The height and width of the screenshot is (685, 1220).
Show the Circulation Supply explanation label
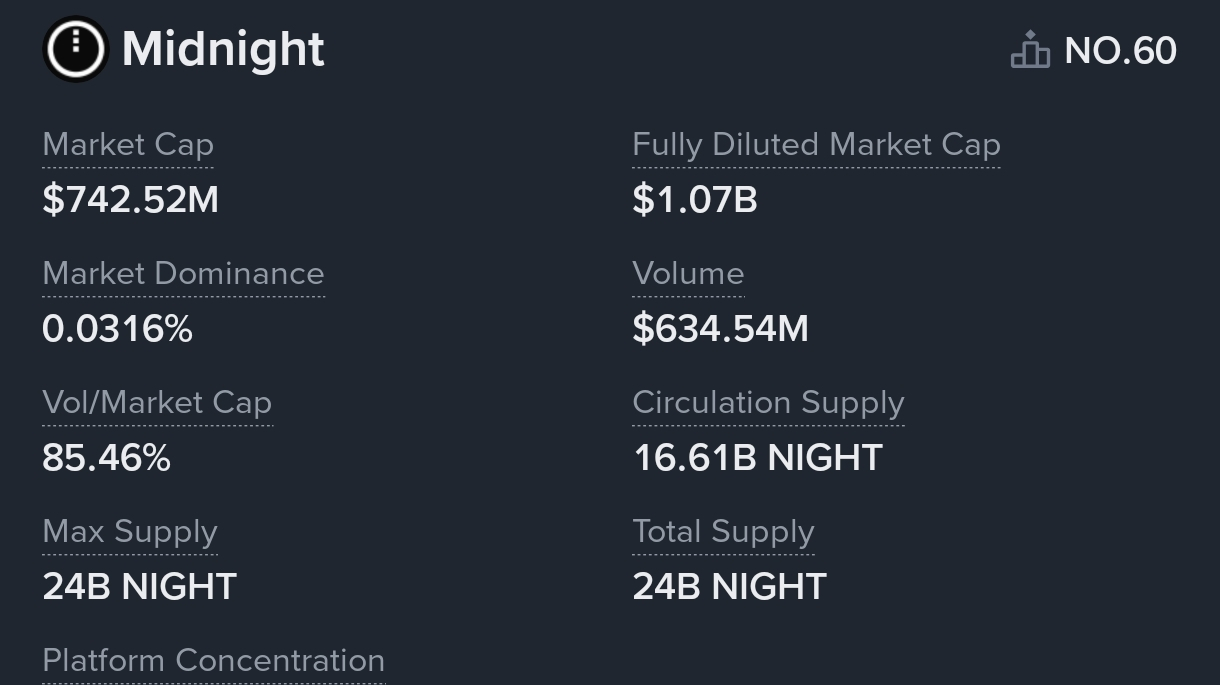tap(768, 403)
